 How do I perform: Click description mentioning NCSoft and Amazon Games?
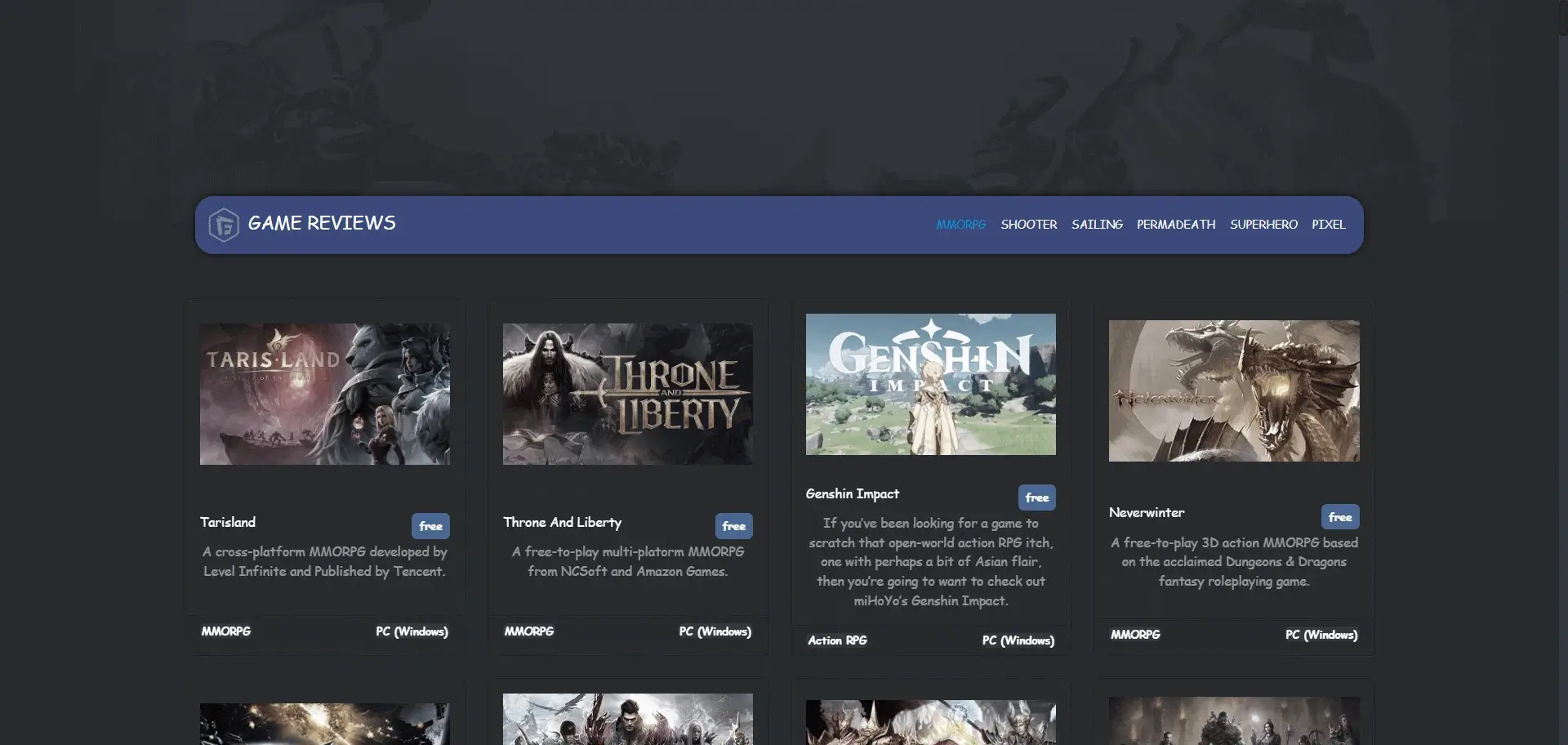pos(628,561)
